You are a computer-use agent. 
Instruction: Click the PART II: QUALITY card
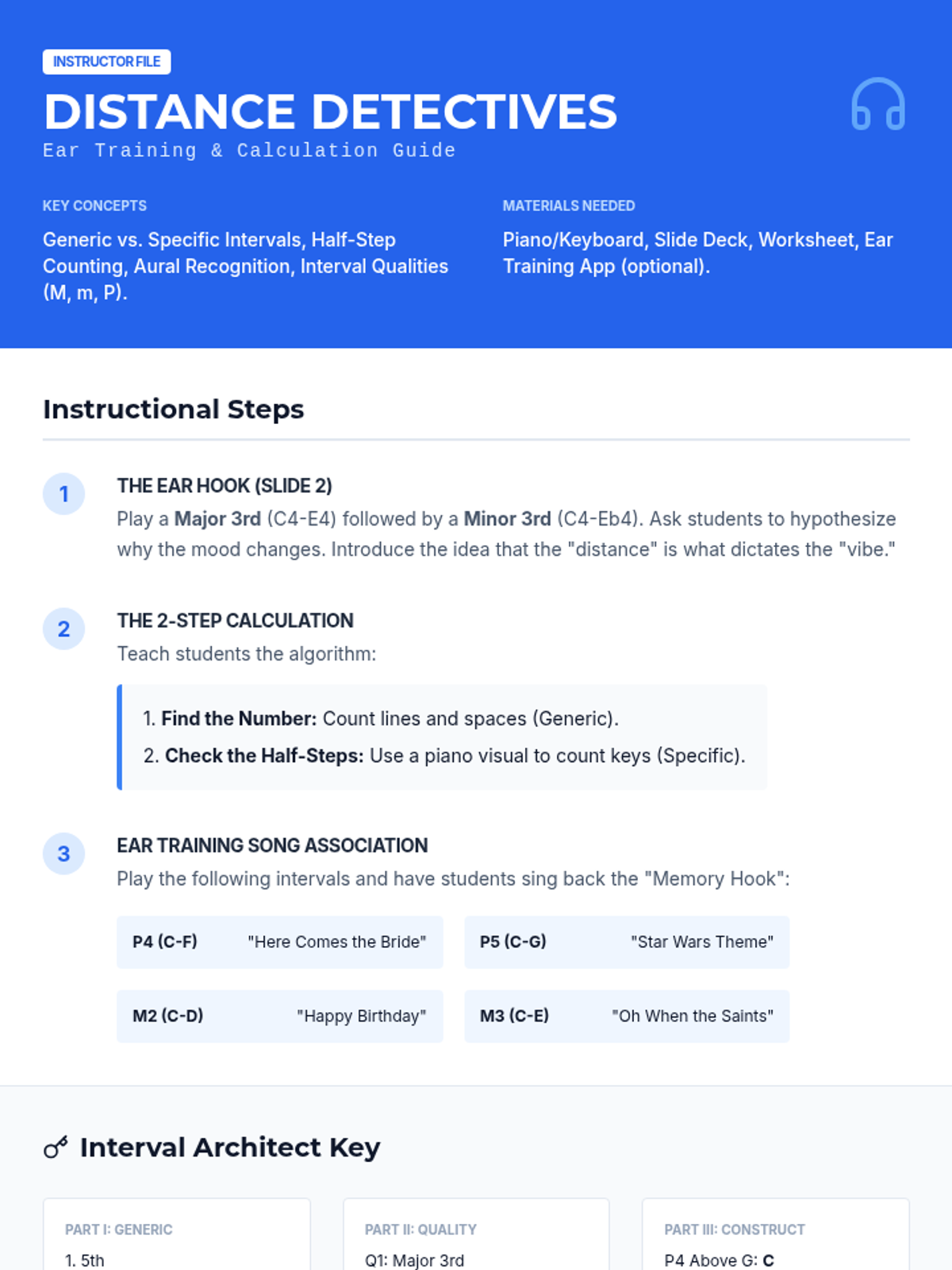coord(476,1238)
